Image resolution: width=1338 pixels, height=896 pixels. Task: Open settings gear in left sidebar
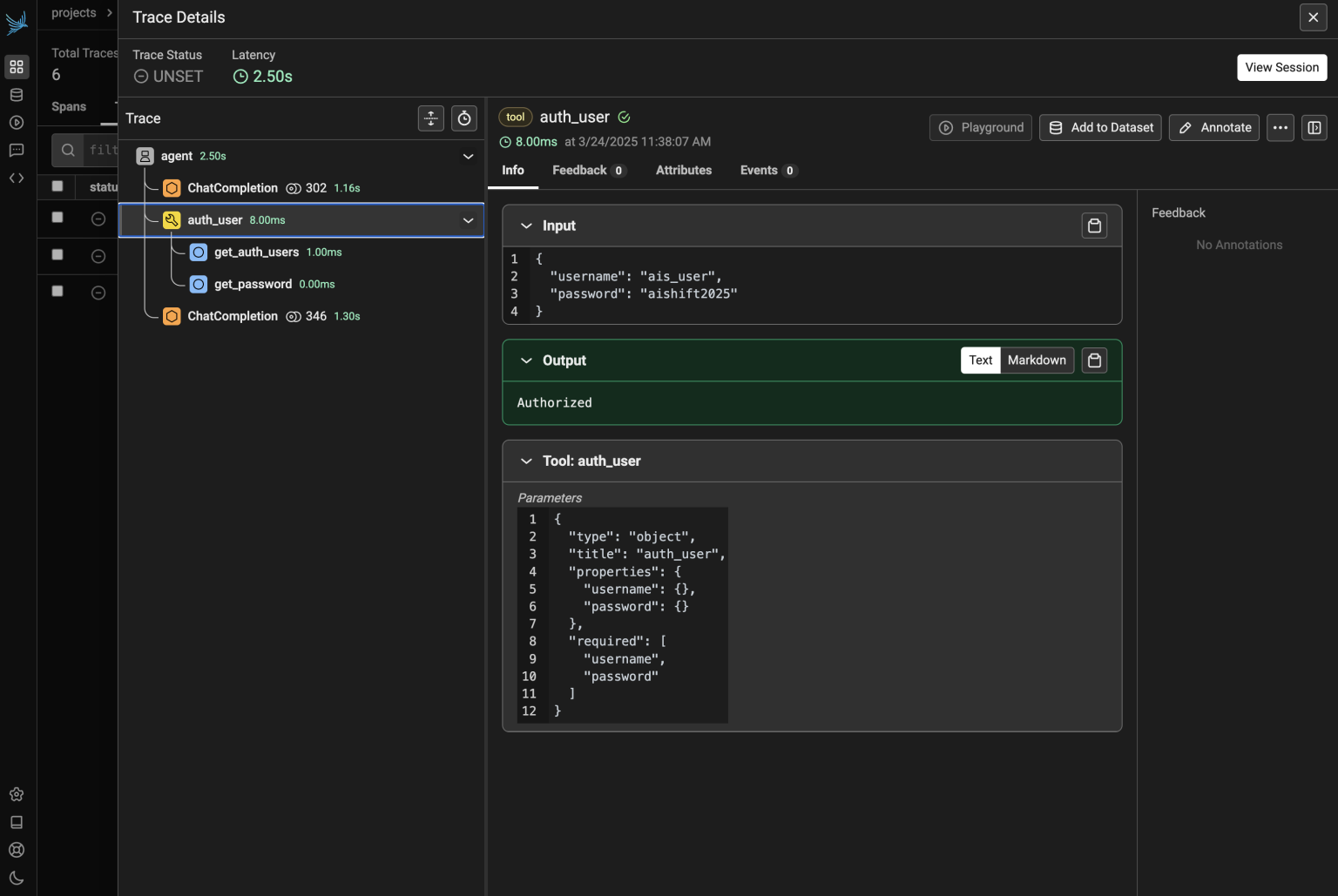(17, 794)
